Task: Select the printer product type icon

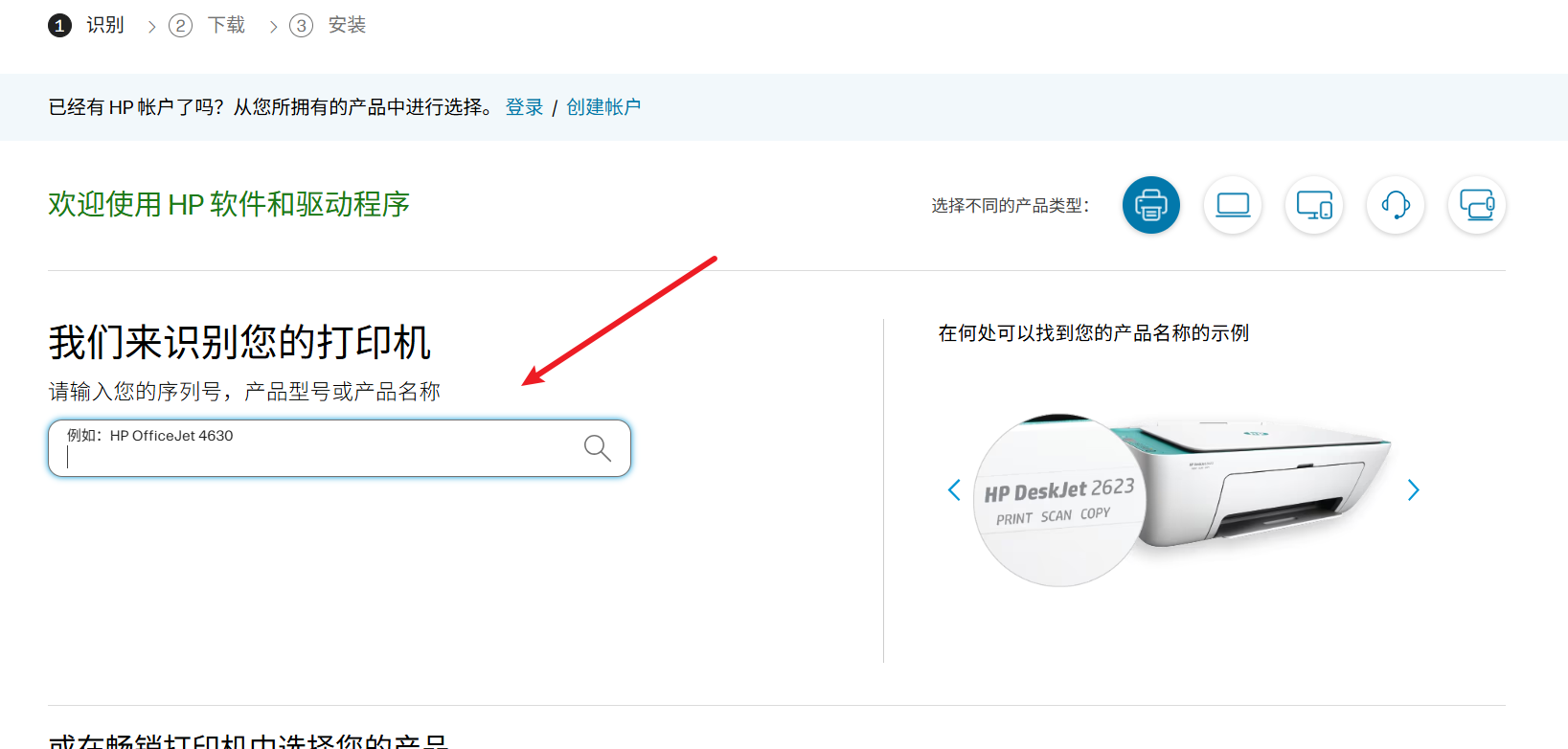Action: 1150,205
